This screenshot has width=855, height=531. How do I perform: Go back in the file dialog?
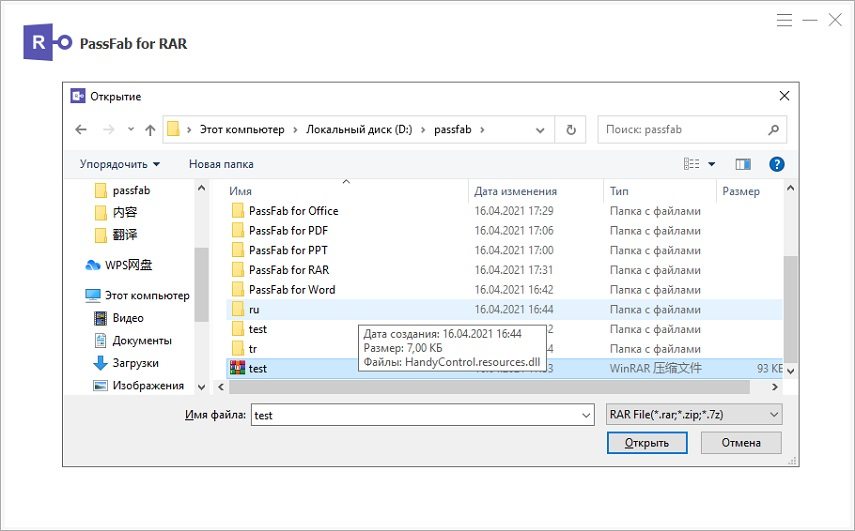(81, 129)
